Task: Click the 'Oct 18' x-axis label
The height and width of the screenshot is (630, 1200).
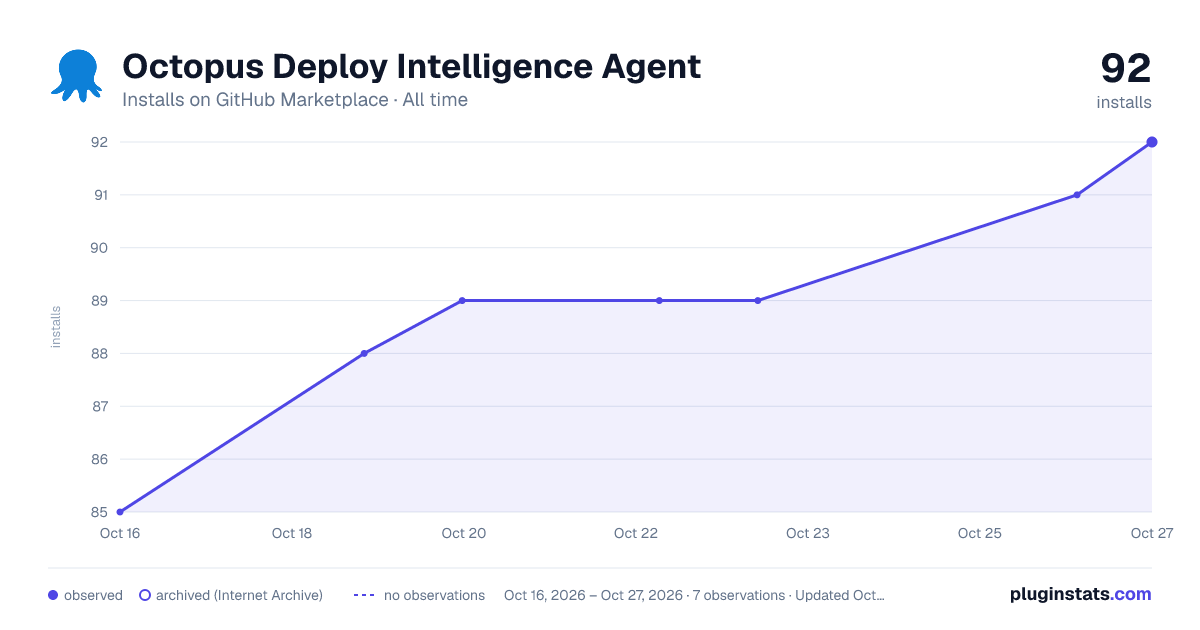Action: 292,533
